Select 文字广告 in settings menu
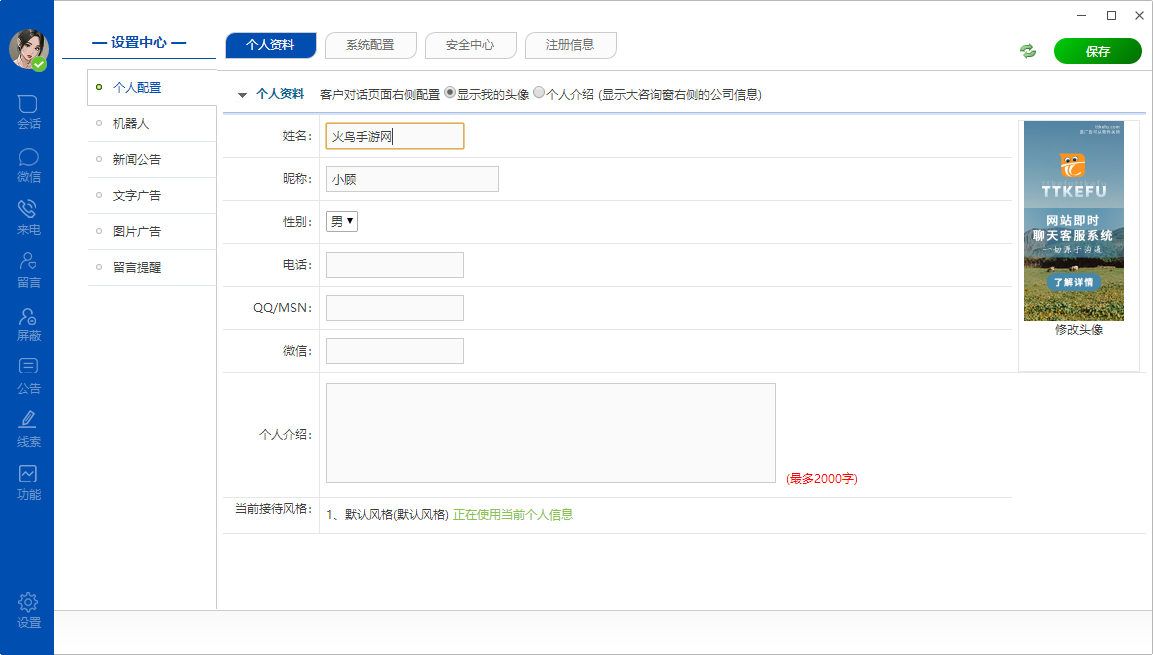 pyautogui.click(x=151, y=196)
